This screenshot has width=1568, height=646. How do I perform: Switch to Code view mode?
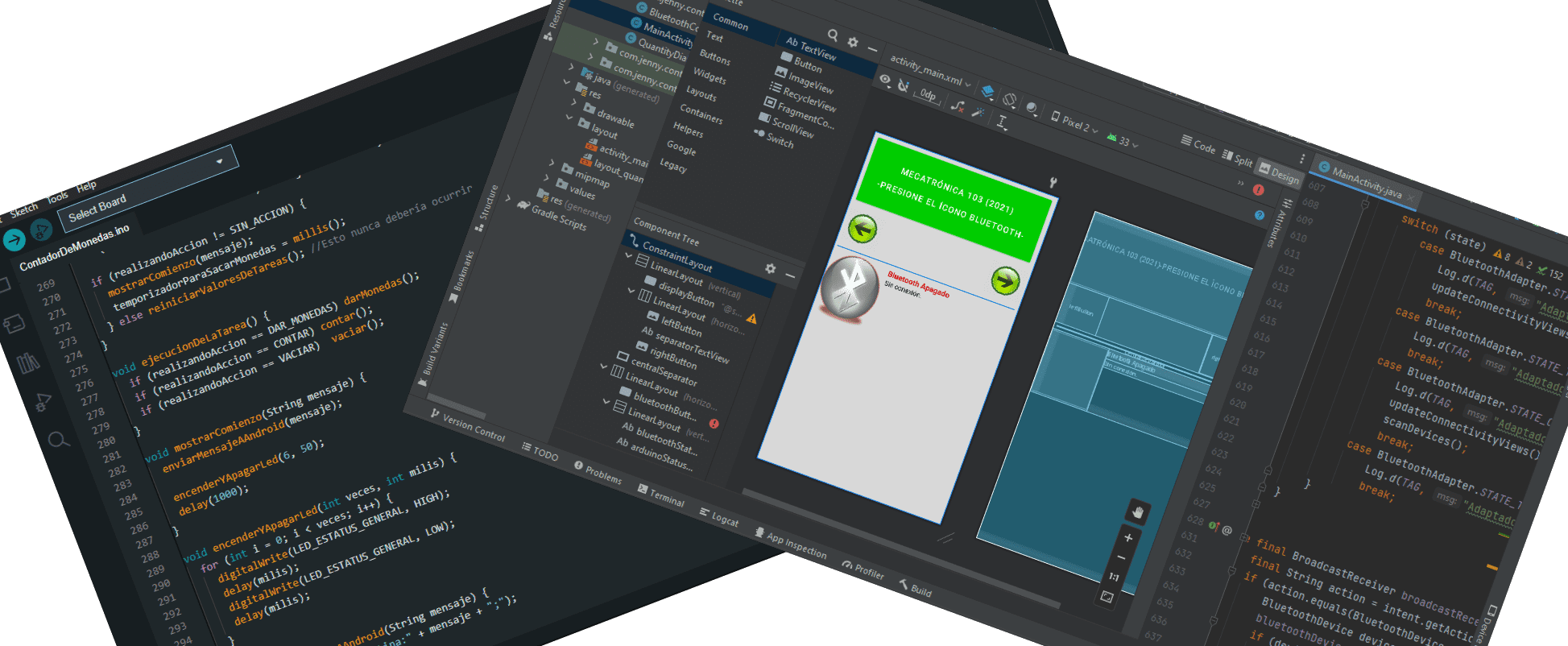[1198, 145]
